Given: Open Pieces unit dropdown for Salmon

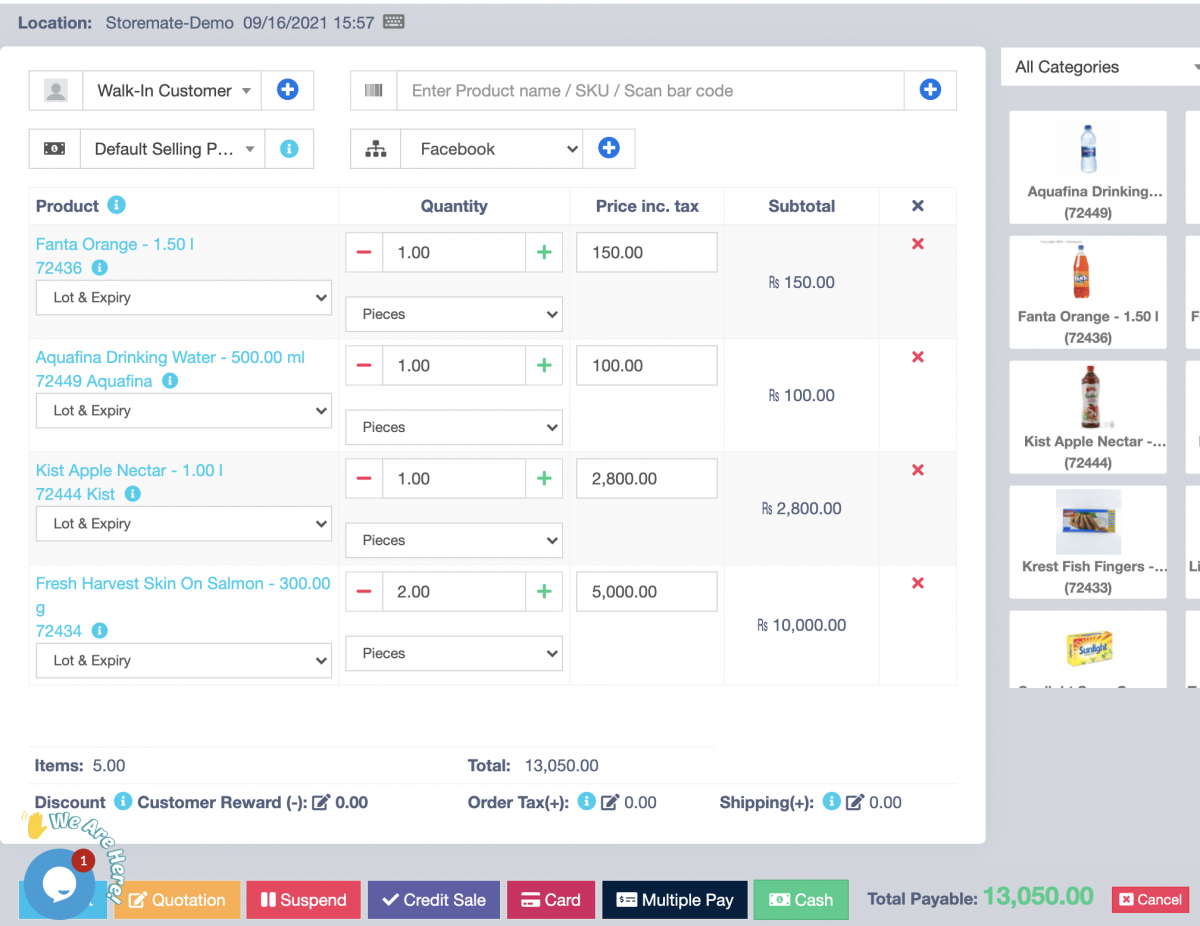Looking at the screenshot, I should [454, 653].
